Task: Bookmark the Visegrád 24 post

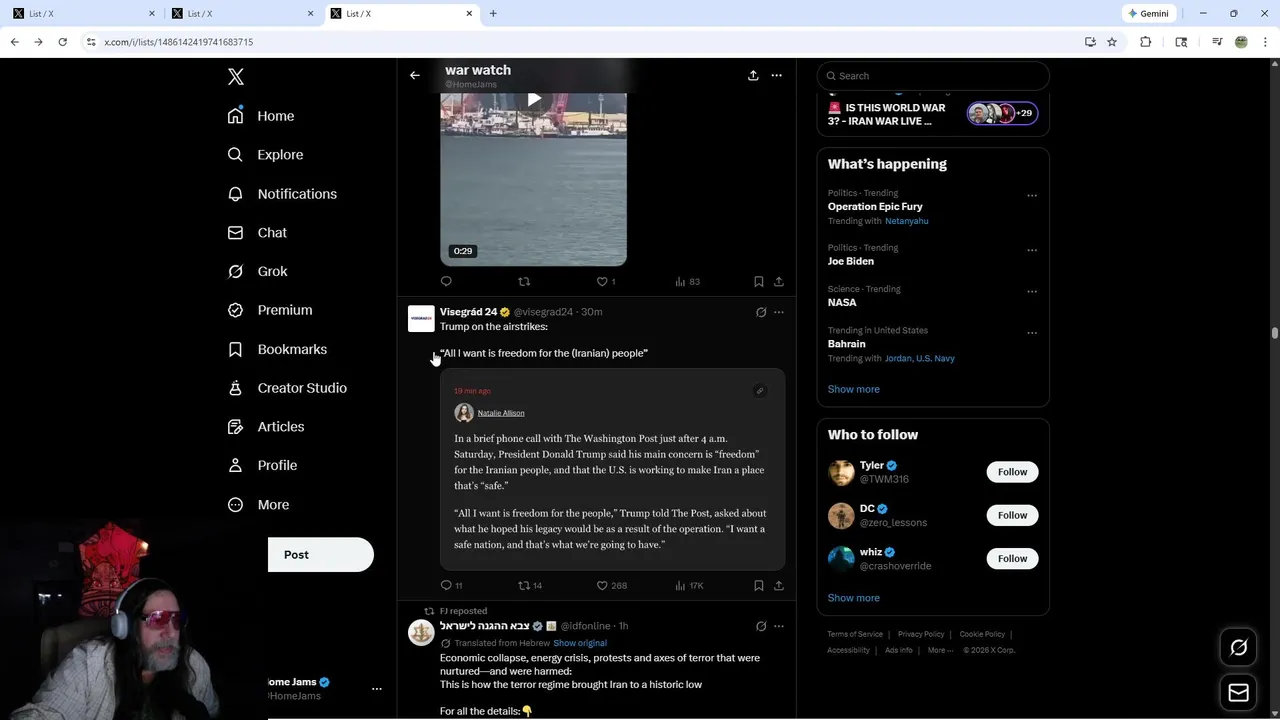Action: point(759,586)
